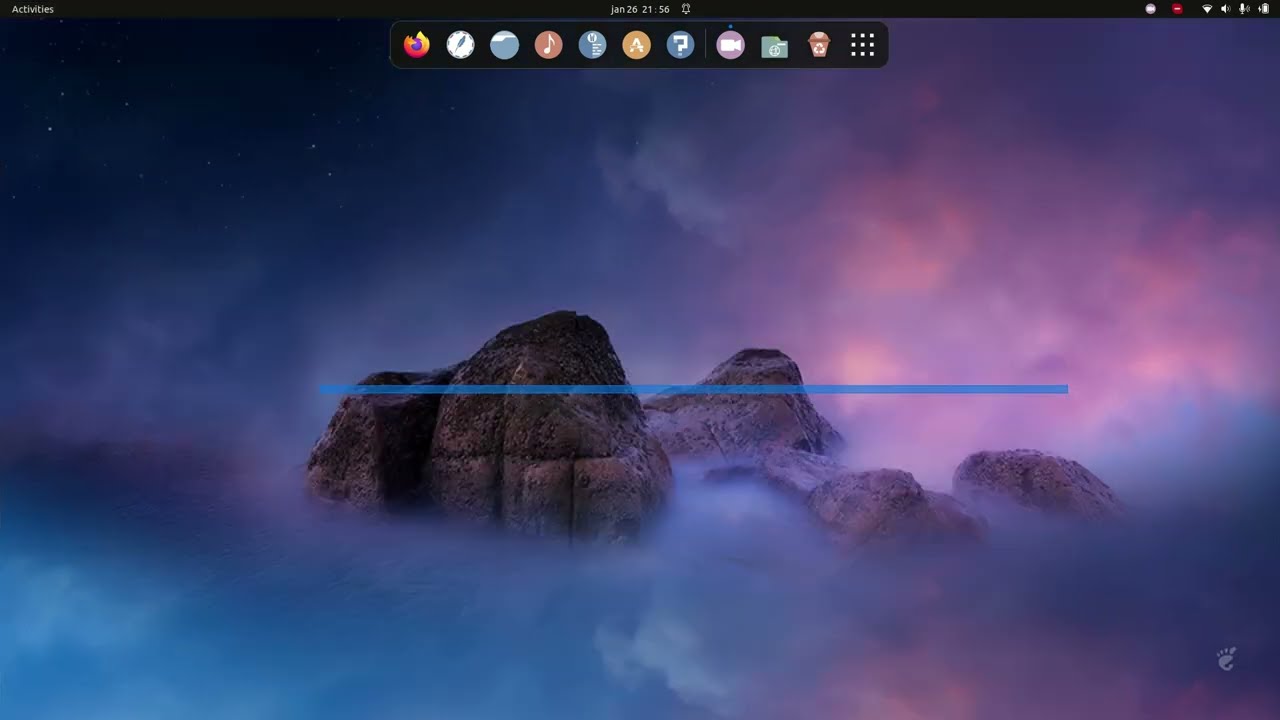1280x720 pixels.
Task: Stop recording via the red indicator icon
Action: [x=1177, y=8]
